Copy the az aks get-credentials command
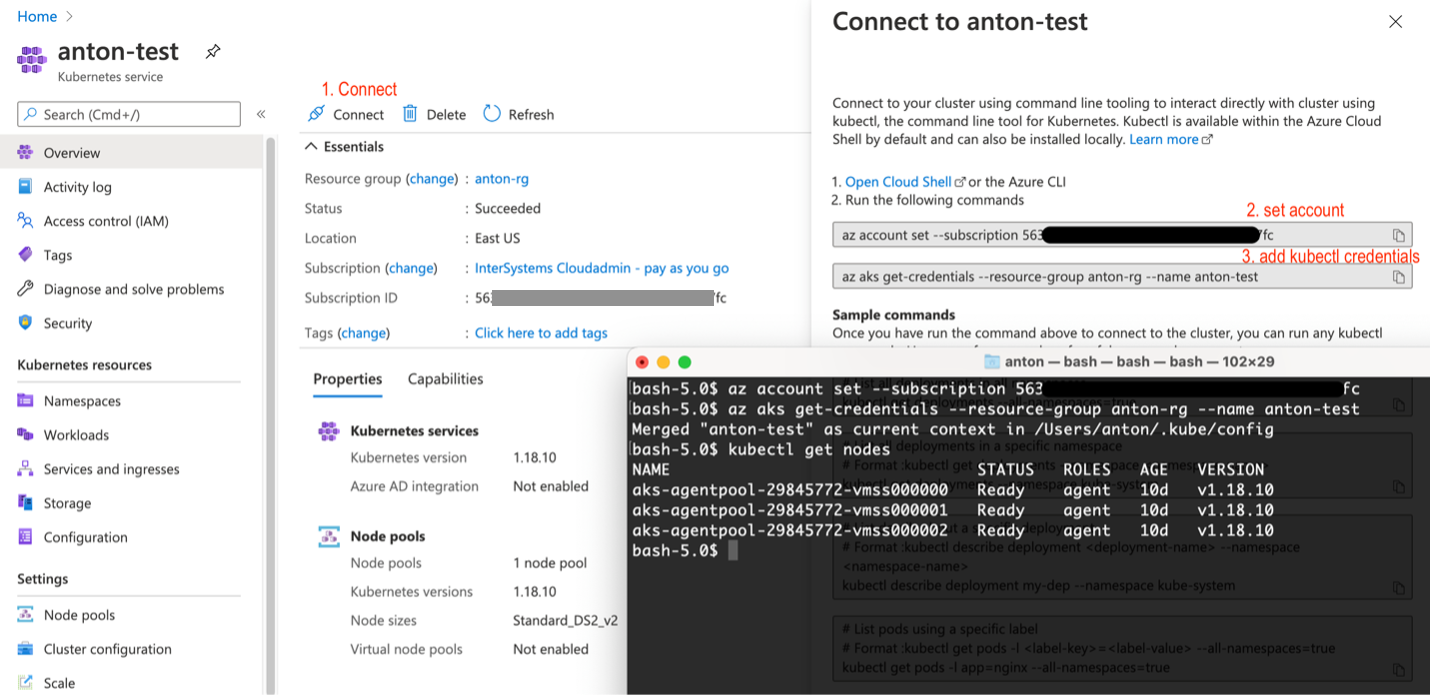The image size is (1430, 699). pyautogui.click(x=1398, y=277)
